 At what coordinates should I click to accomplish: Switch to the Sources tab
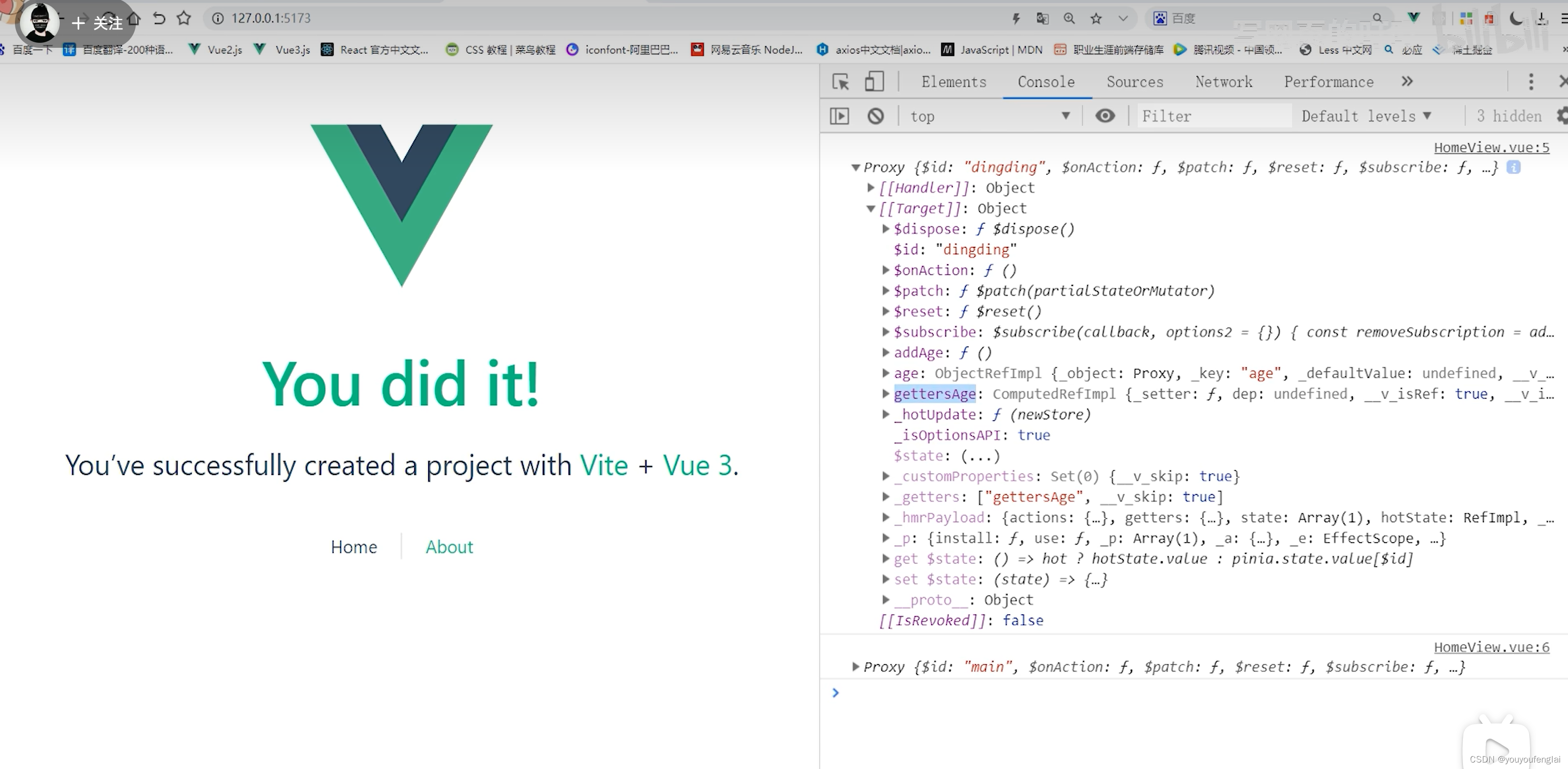pos(1135,82)
